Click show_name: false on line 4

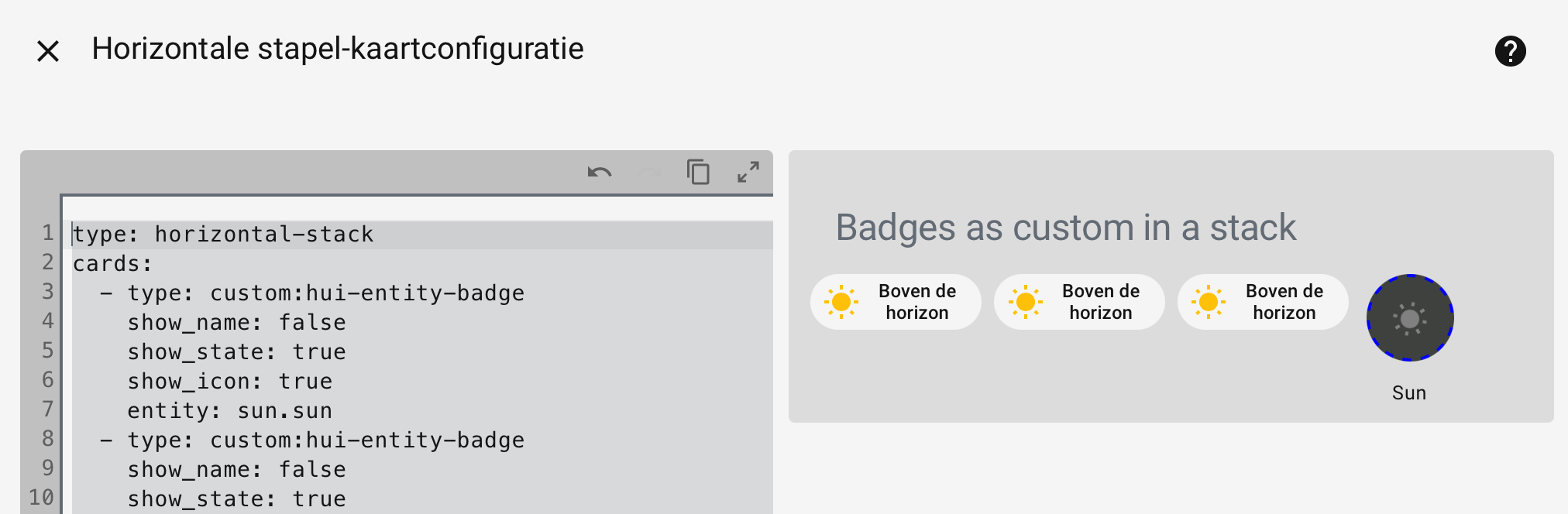pyautogui.click(x=236, y=323)
